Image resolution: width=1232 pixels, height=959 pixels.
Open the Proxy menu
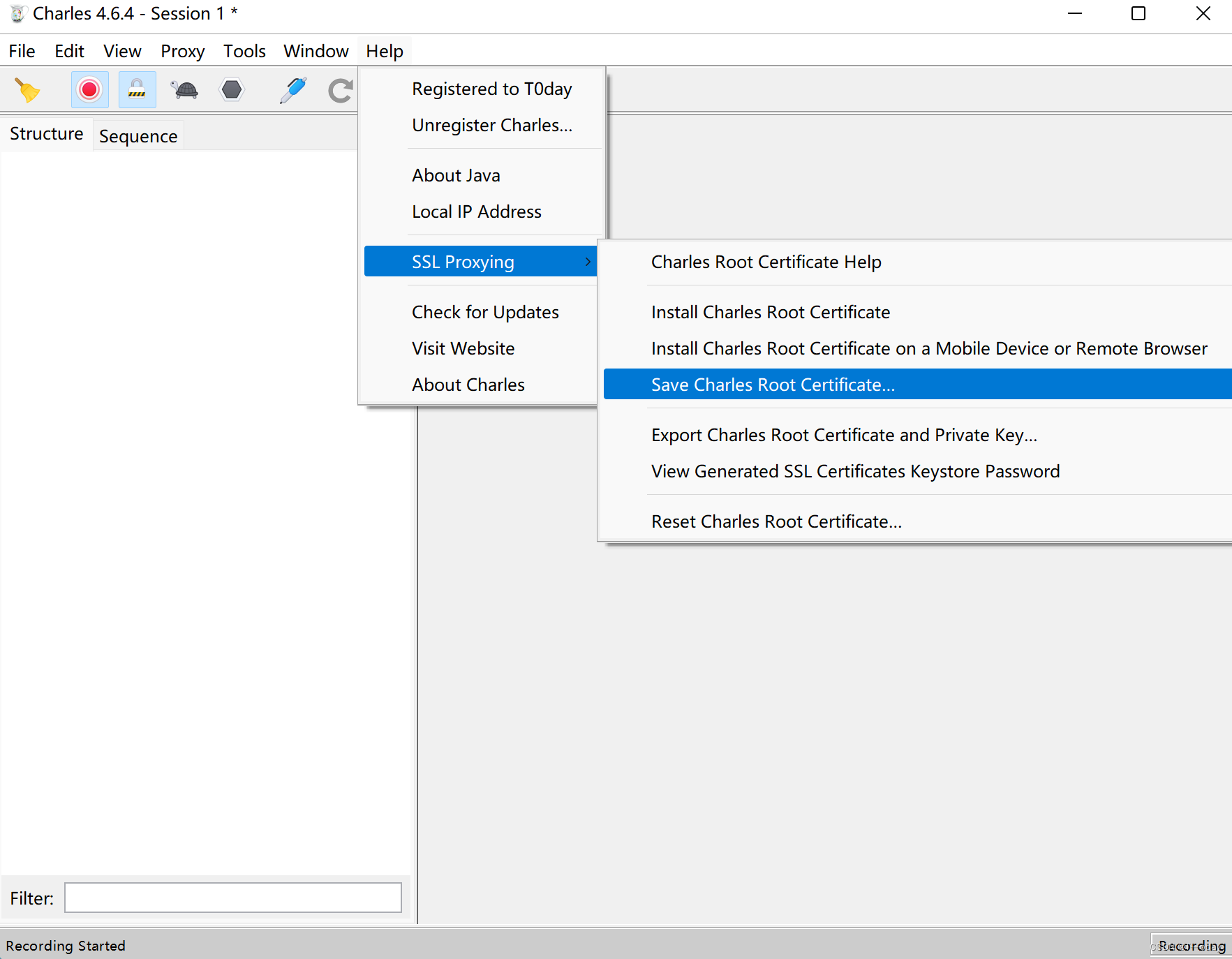click(x=182, y=51)
